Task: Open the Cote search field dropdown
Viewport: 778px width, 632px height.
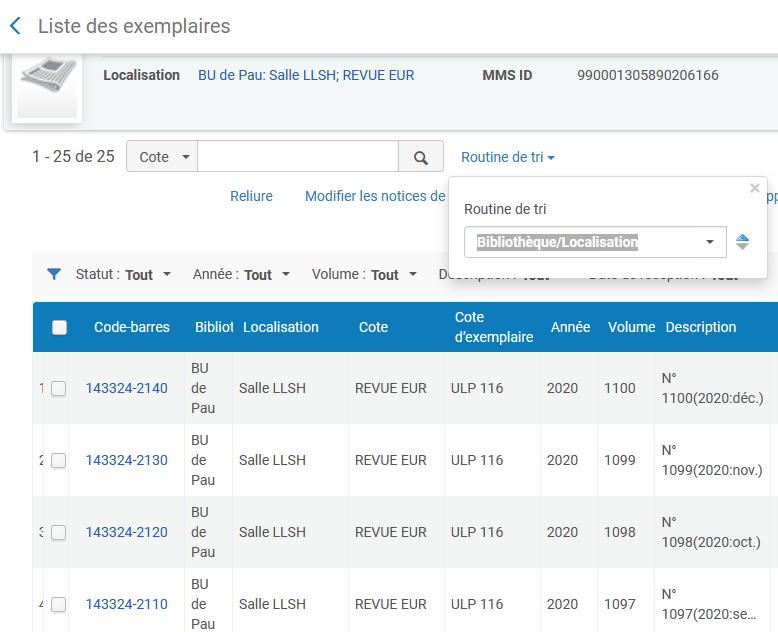Action: point(162,157)
